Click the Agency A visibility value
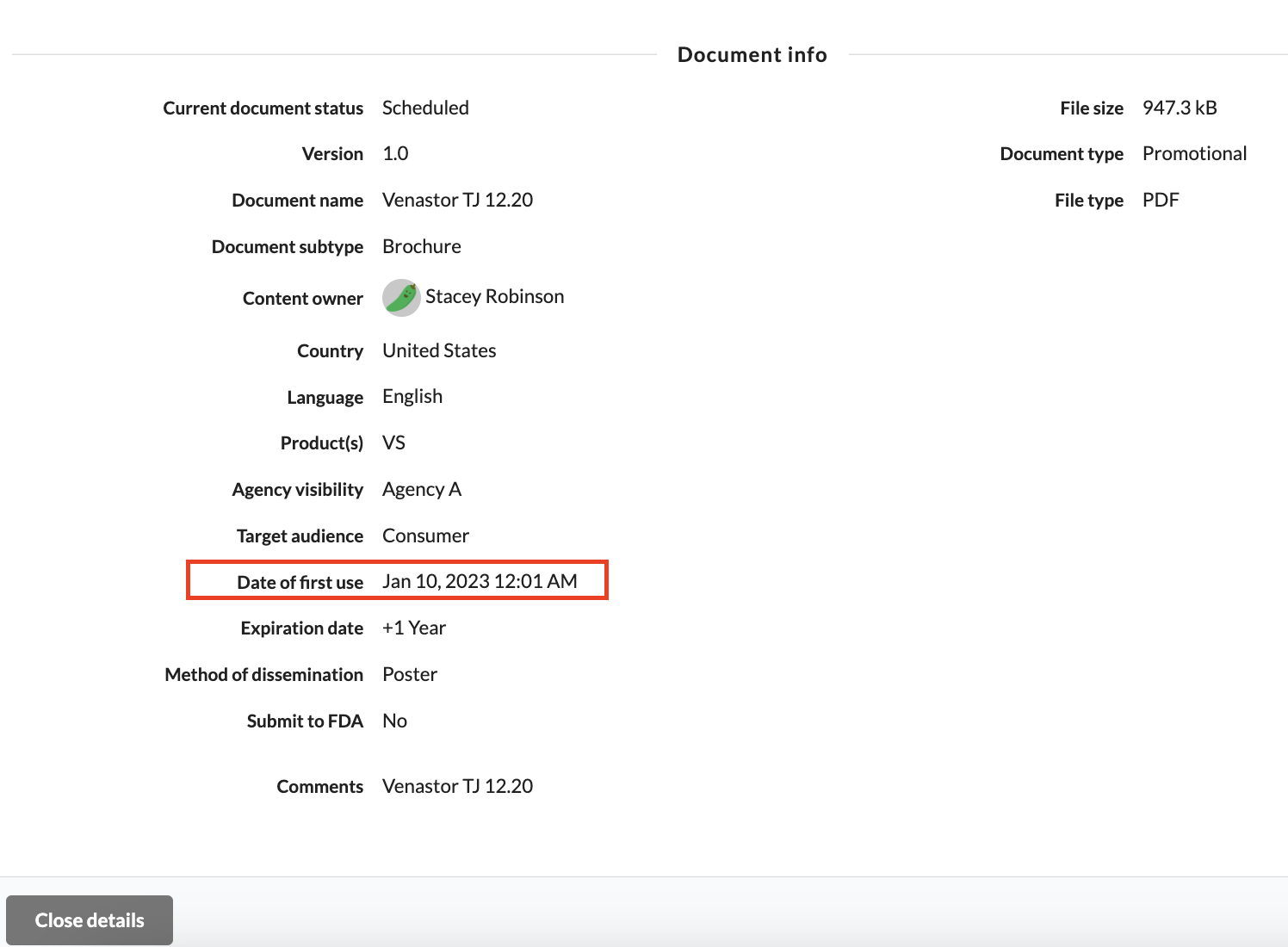 coord(422,489)
